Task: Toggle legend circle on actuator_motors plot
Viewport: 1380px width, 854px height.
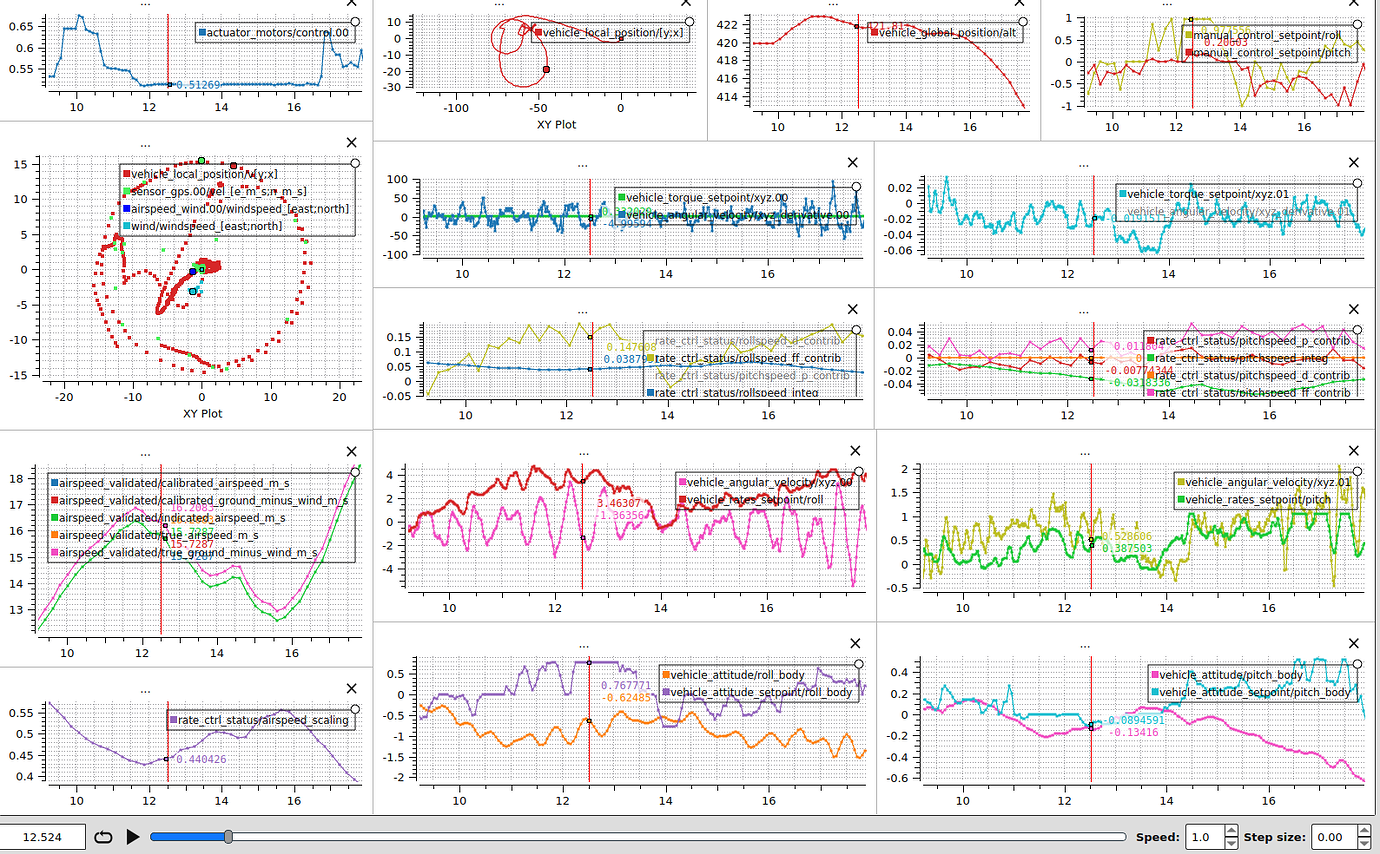Action: click(x=355, y=22)
